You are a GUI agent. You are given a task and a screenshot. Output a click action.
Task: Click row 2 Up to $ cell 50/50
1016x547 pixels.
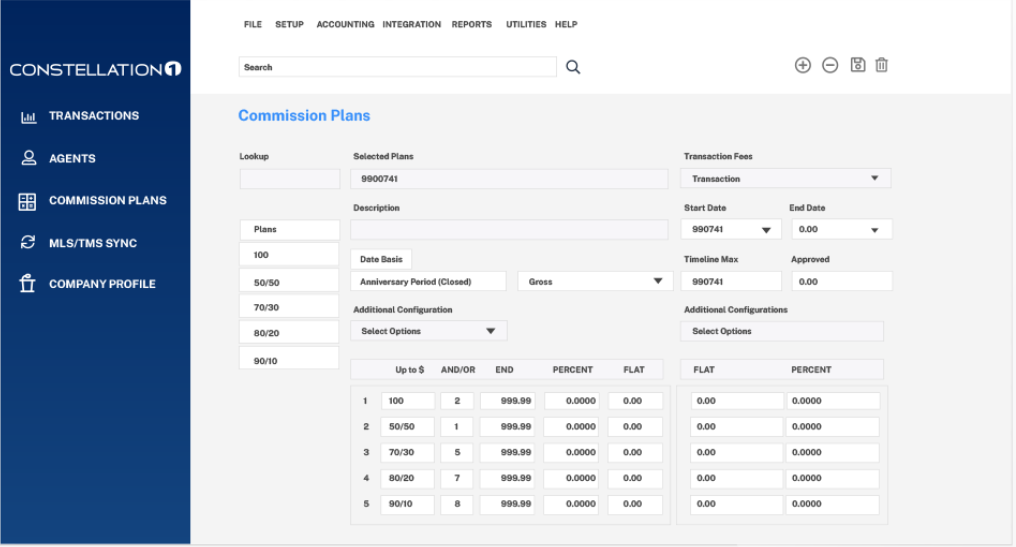pos(408,426)
